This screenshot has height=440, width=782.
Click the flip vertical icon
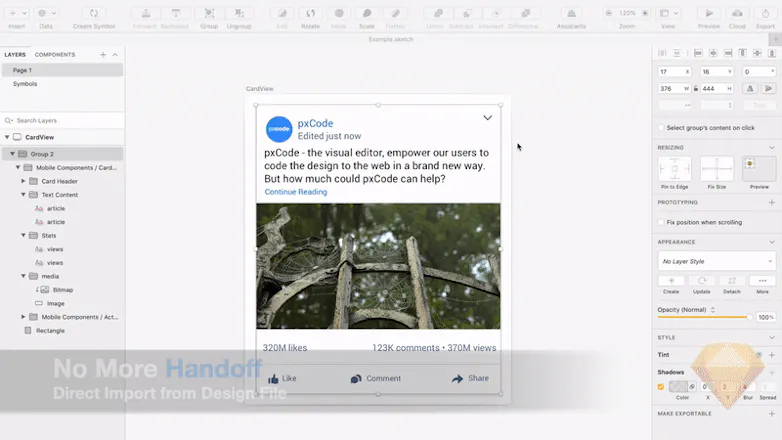pyautogui.click(x=769, y=88)
